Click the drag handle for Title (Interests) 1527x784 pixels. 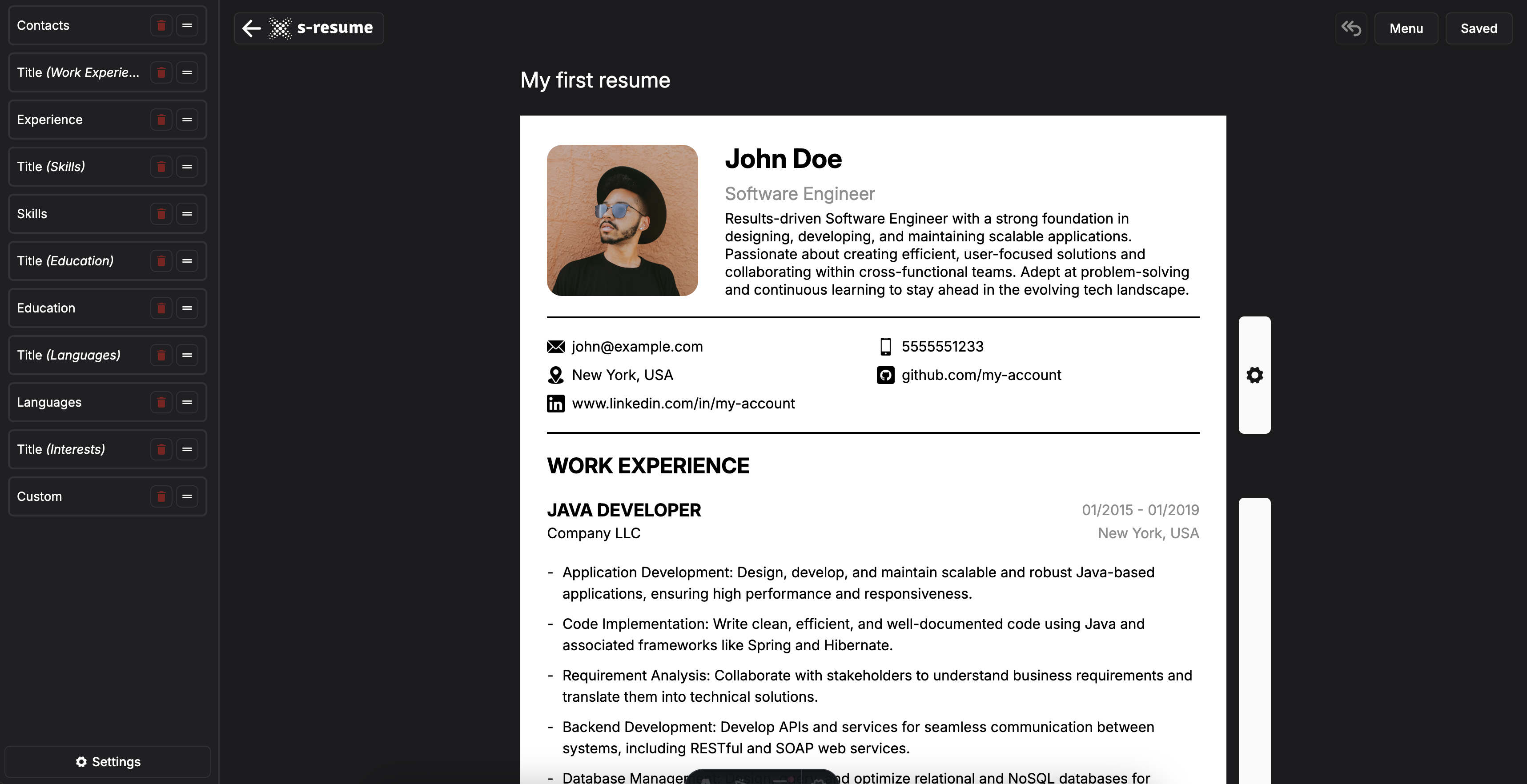187,449
